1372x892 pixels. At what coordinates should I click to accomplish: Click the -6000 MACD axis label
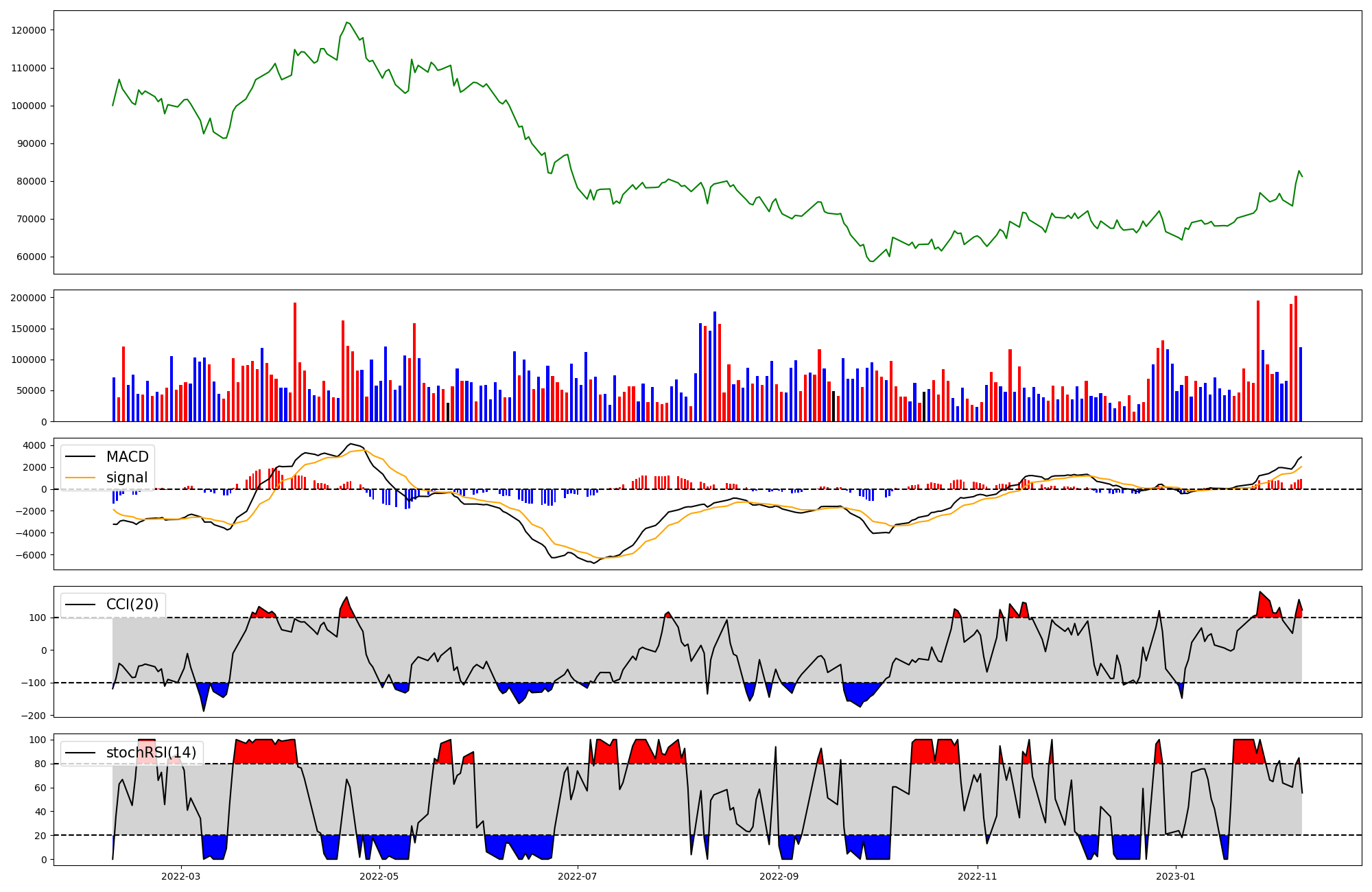(32, 555)
